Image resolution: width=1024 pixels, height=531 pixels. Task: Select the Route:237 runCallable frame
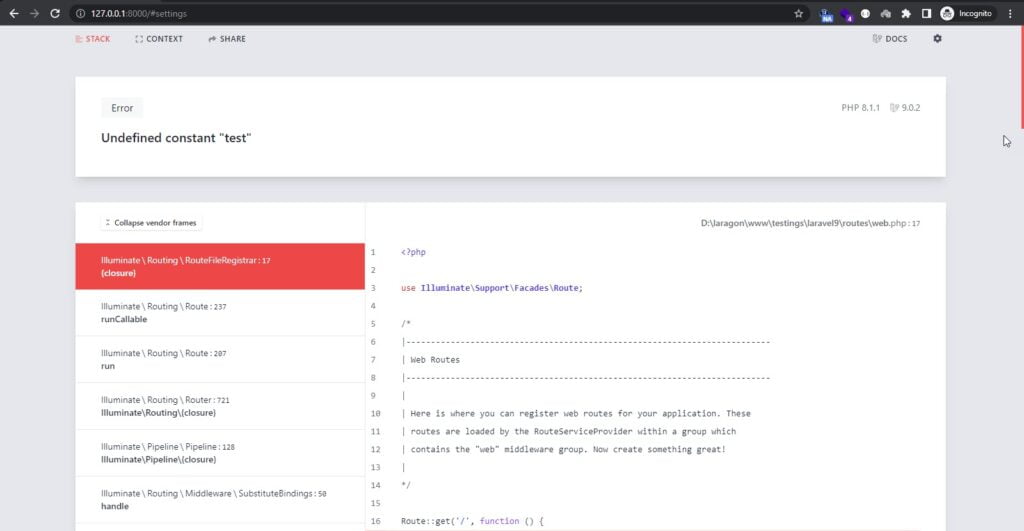pyautogui.click(x=220, y=313)
